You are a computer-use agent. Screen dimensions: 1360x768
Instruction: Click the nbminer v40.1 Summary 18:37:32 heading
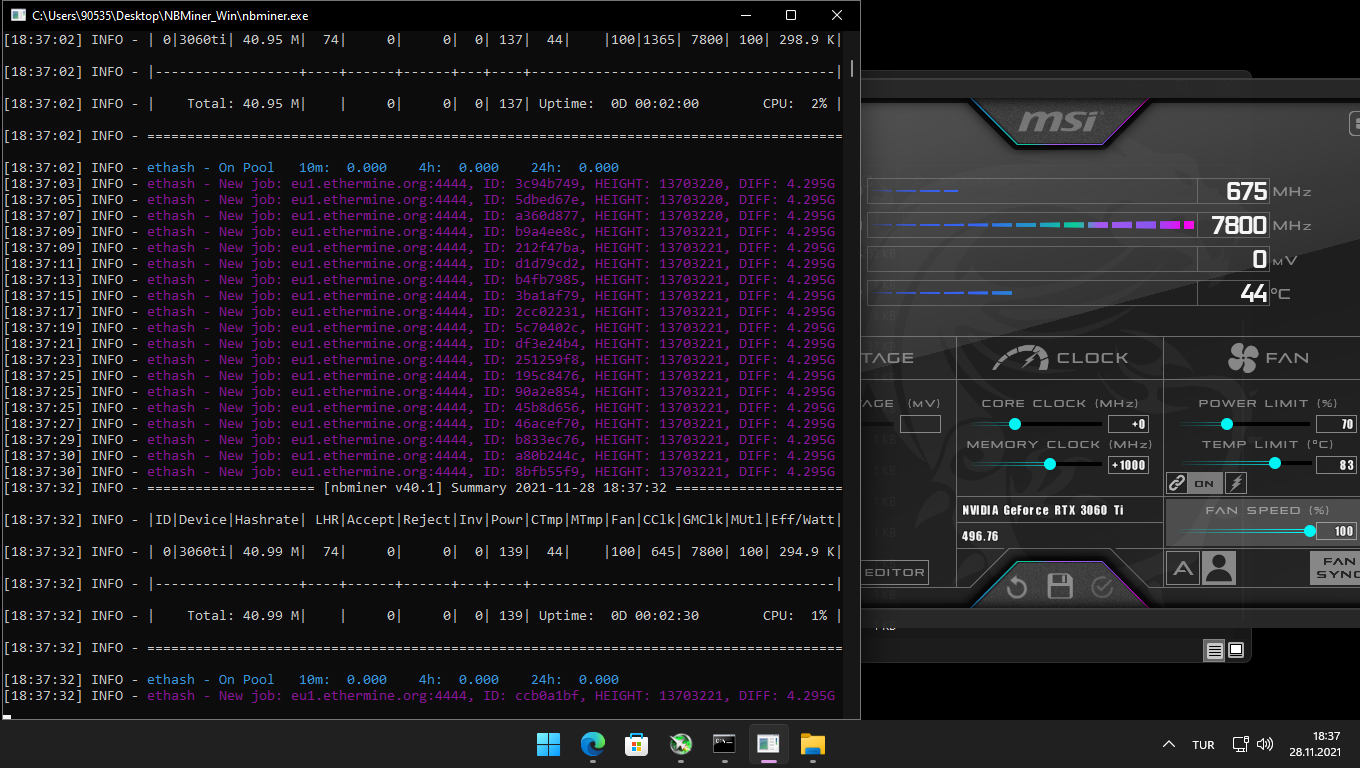coord(496,488)
